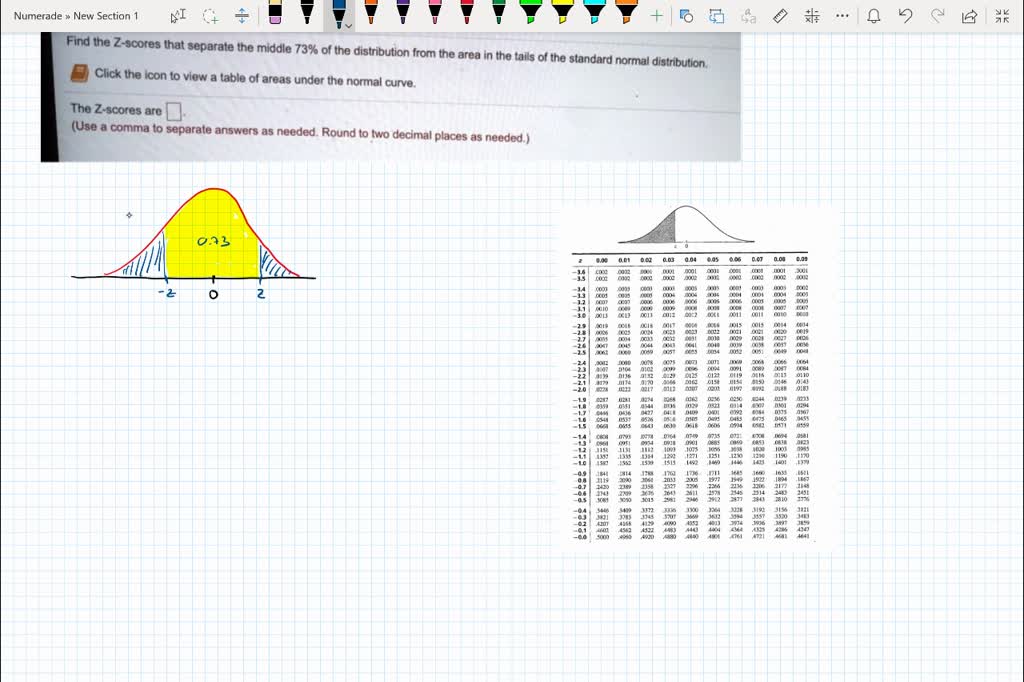Viewport: 1024px width, 682px height.
Task: Open the notifications bell
Action: click(875, 16)
